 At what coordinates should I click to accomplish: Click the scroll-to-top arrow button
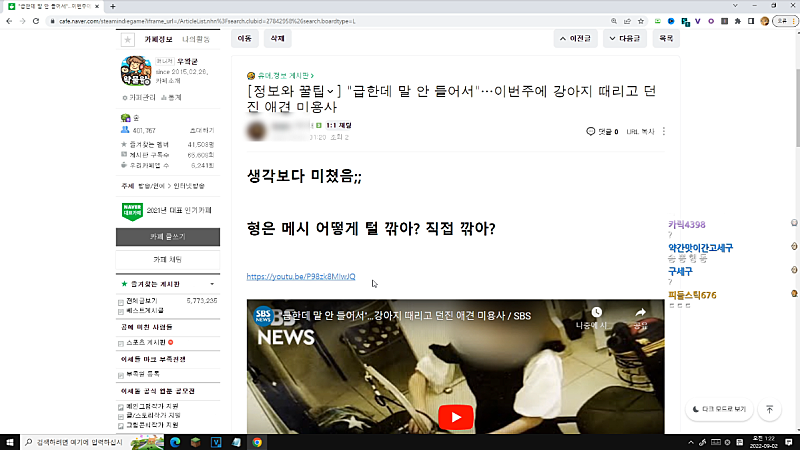770,409
